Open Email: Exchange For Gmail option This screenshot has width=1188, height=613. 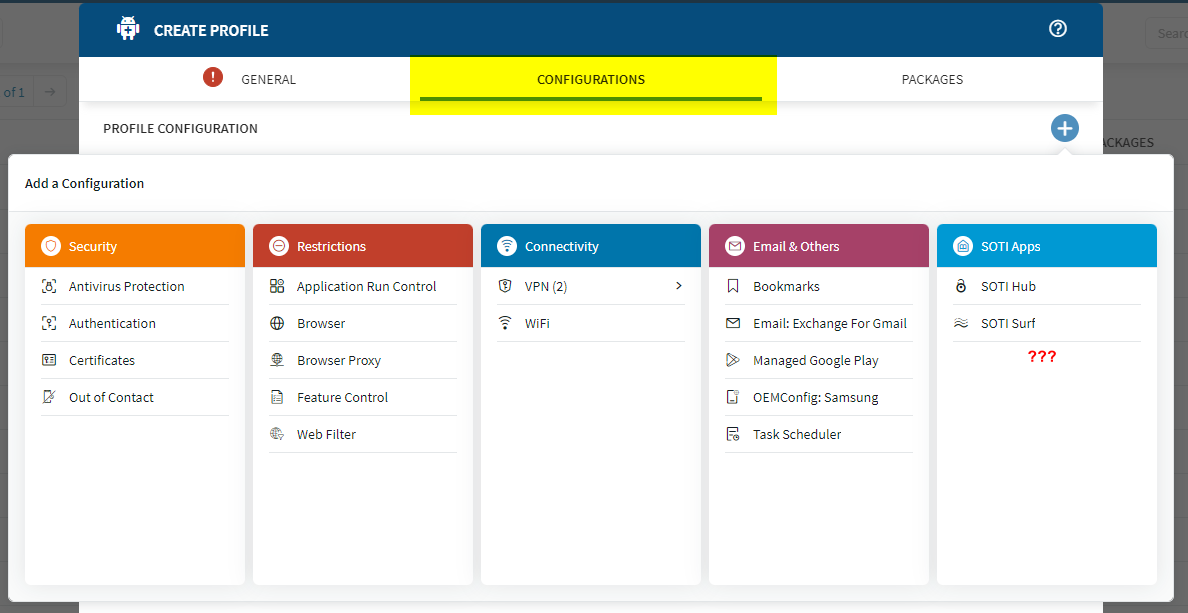pyautogui.click(x=829, y=323)
